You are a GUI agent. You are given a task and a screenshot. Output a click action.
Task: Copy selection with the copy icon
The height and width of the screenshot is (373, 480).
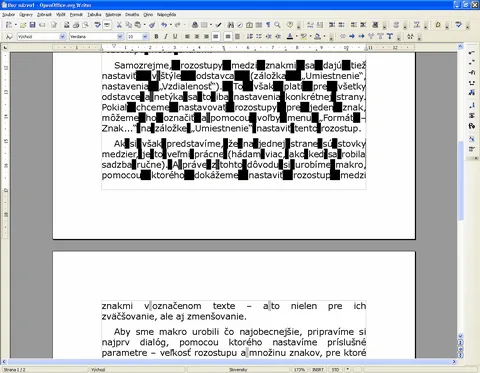(128, 25)
